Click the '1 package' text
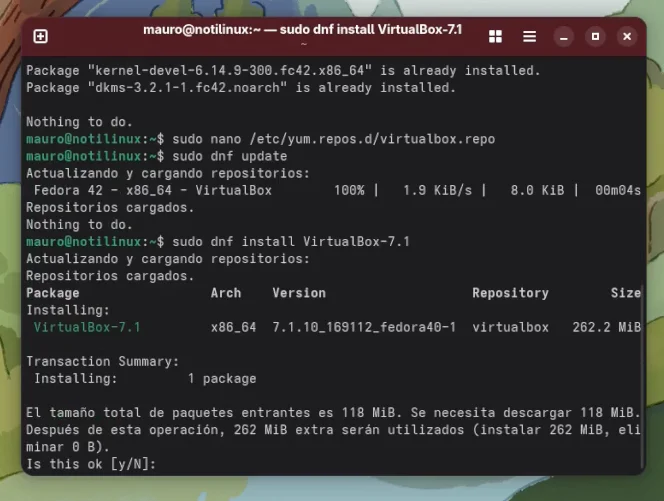This screenshot has height=501, width=664. pos(222,378)
